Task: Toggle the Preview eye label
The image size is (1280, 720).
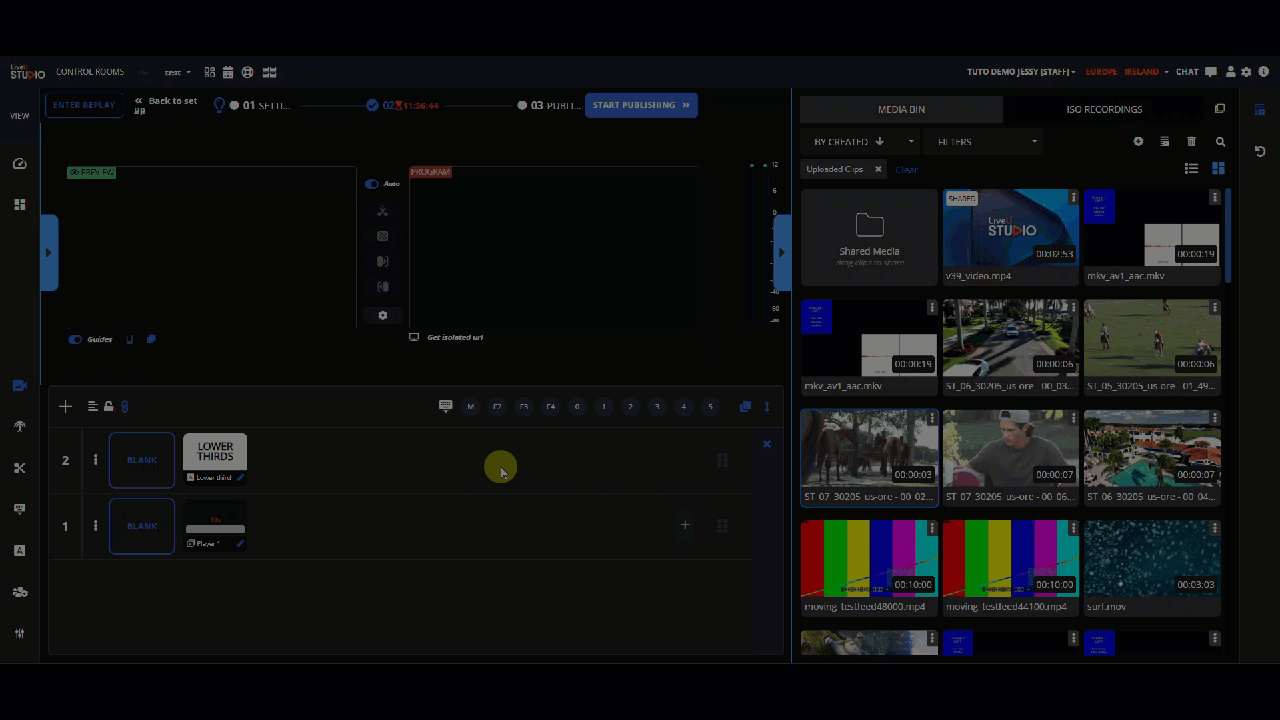Action: tap(91, 173)
